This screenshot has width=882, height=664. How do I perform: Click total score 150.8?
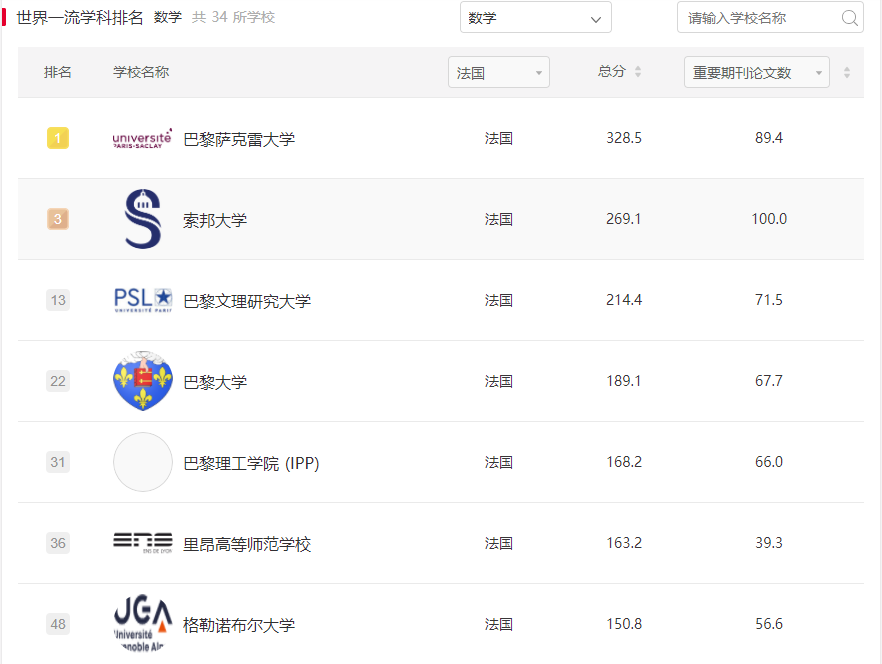(624, 624)
